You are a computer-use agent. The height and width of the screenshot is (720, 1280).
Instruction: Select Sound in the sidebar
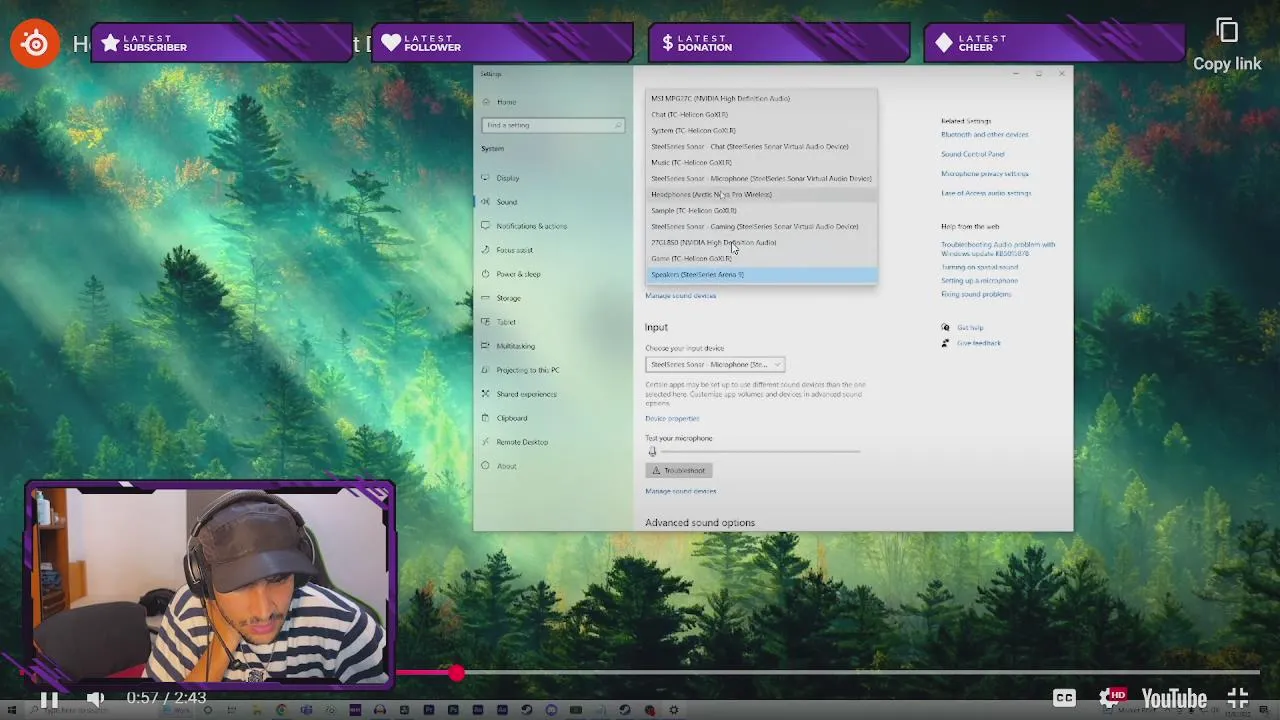pyautogui.click(x=506, y=202)
